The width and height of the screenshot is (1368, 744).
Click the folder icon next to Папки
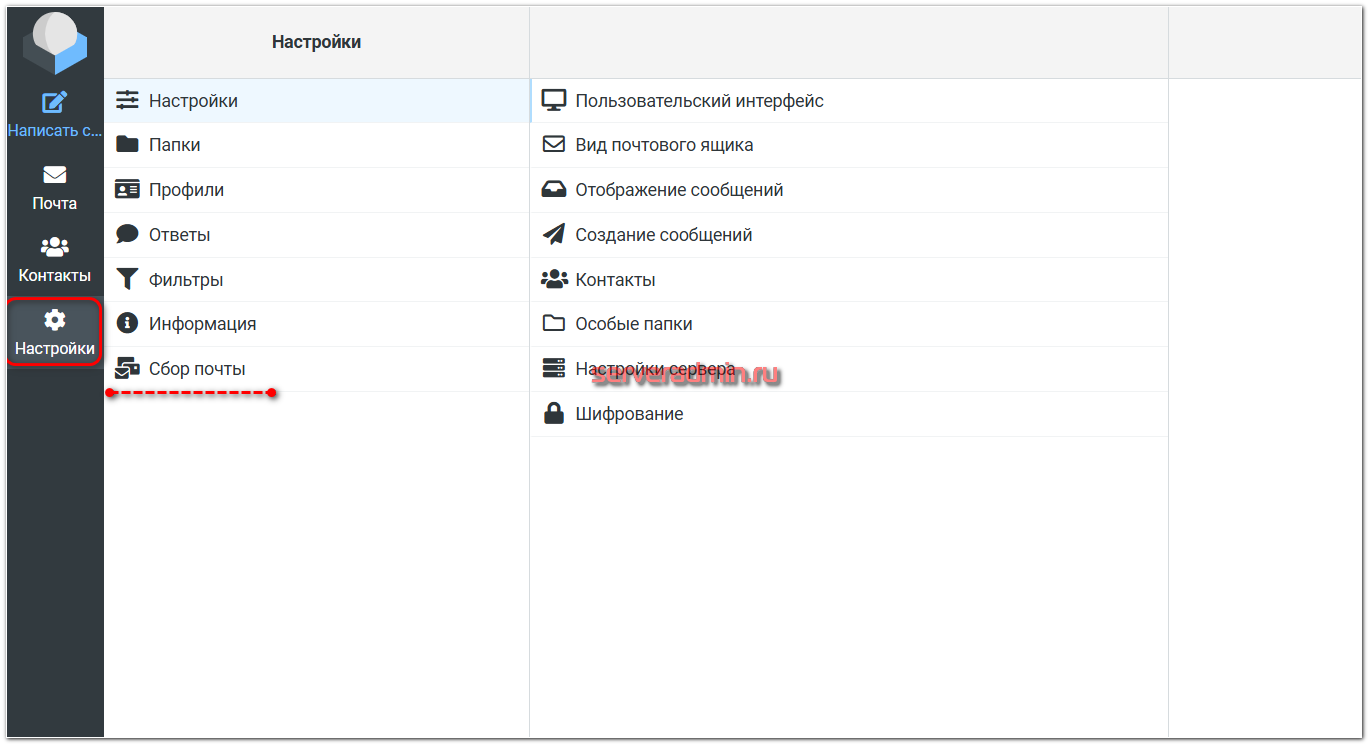click(127, 145)
